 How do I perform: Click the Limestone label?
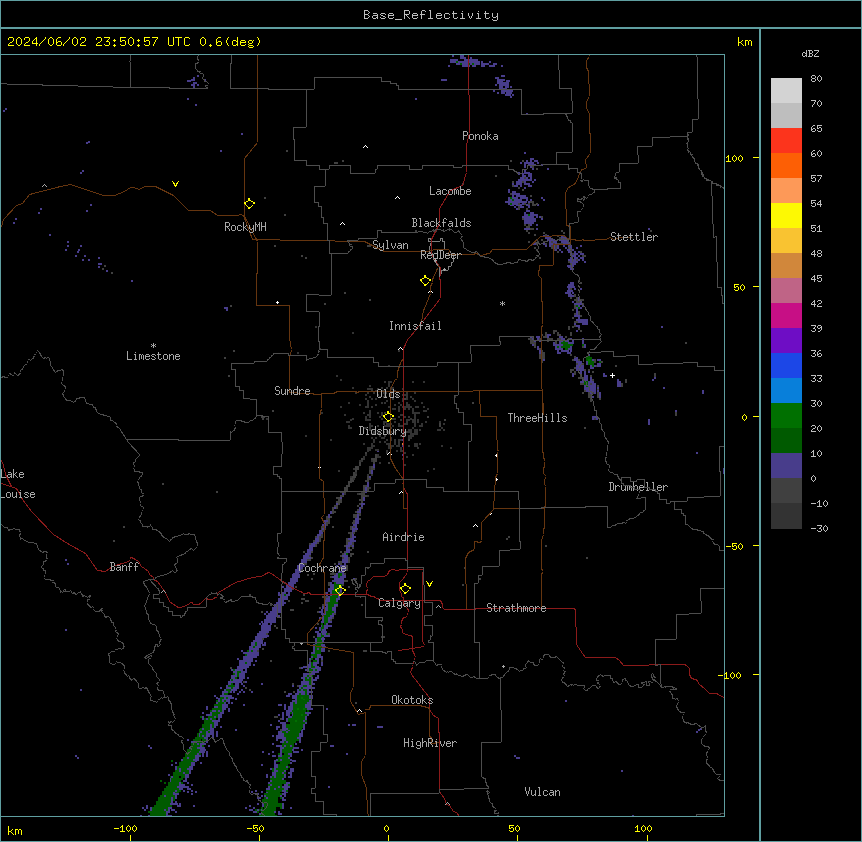click(153, 356)
